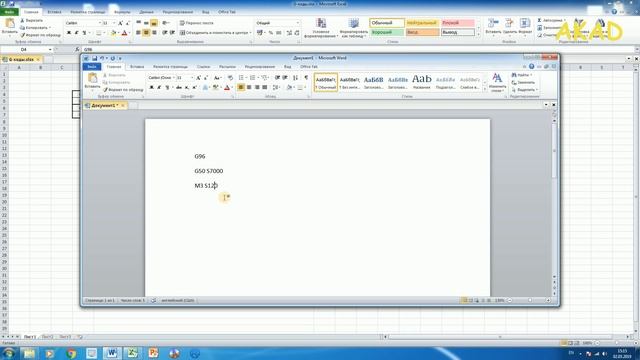
Task: Click Sort icon in Word ribbon
Action: pyautogui.click(x=296, y=78)
